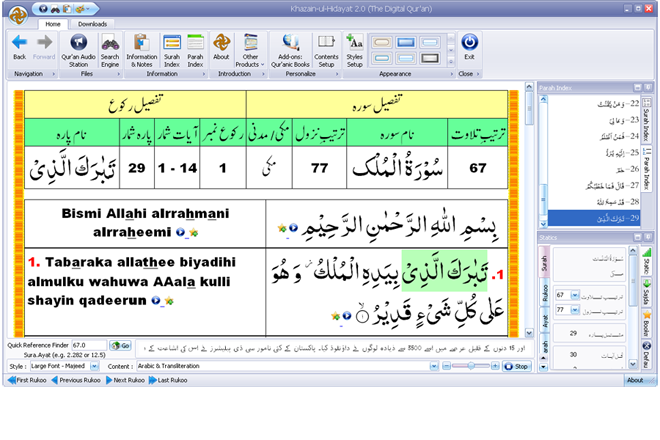Switch to the Home ribbon tab
This screenshot has width=660, height=440.
point(53,24)
